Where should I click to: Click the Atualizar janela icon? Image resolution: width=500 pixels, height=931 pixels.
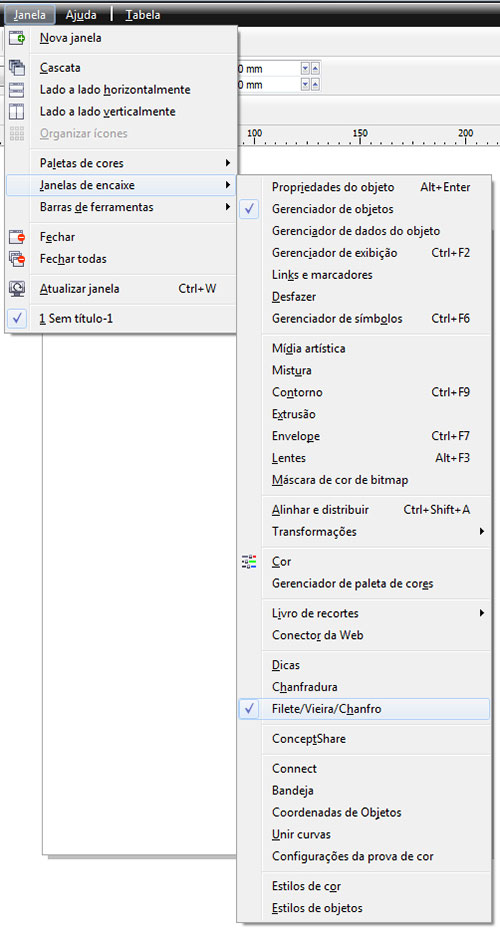pyautogui.click(x=17, y=289)
